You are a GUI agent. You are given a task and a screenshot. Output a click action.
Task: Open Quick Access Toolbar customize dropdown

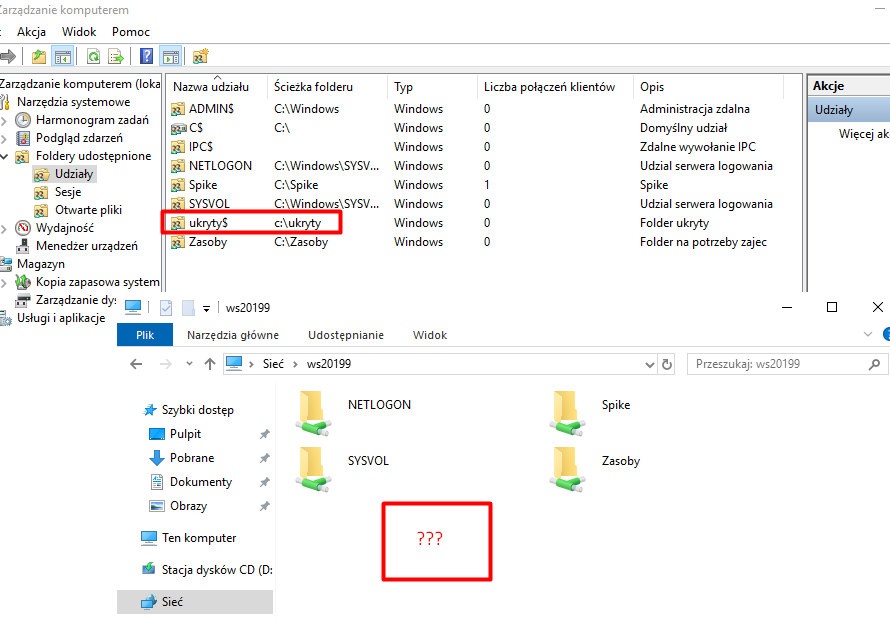(x=207, y=308)
